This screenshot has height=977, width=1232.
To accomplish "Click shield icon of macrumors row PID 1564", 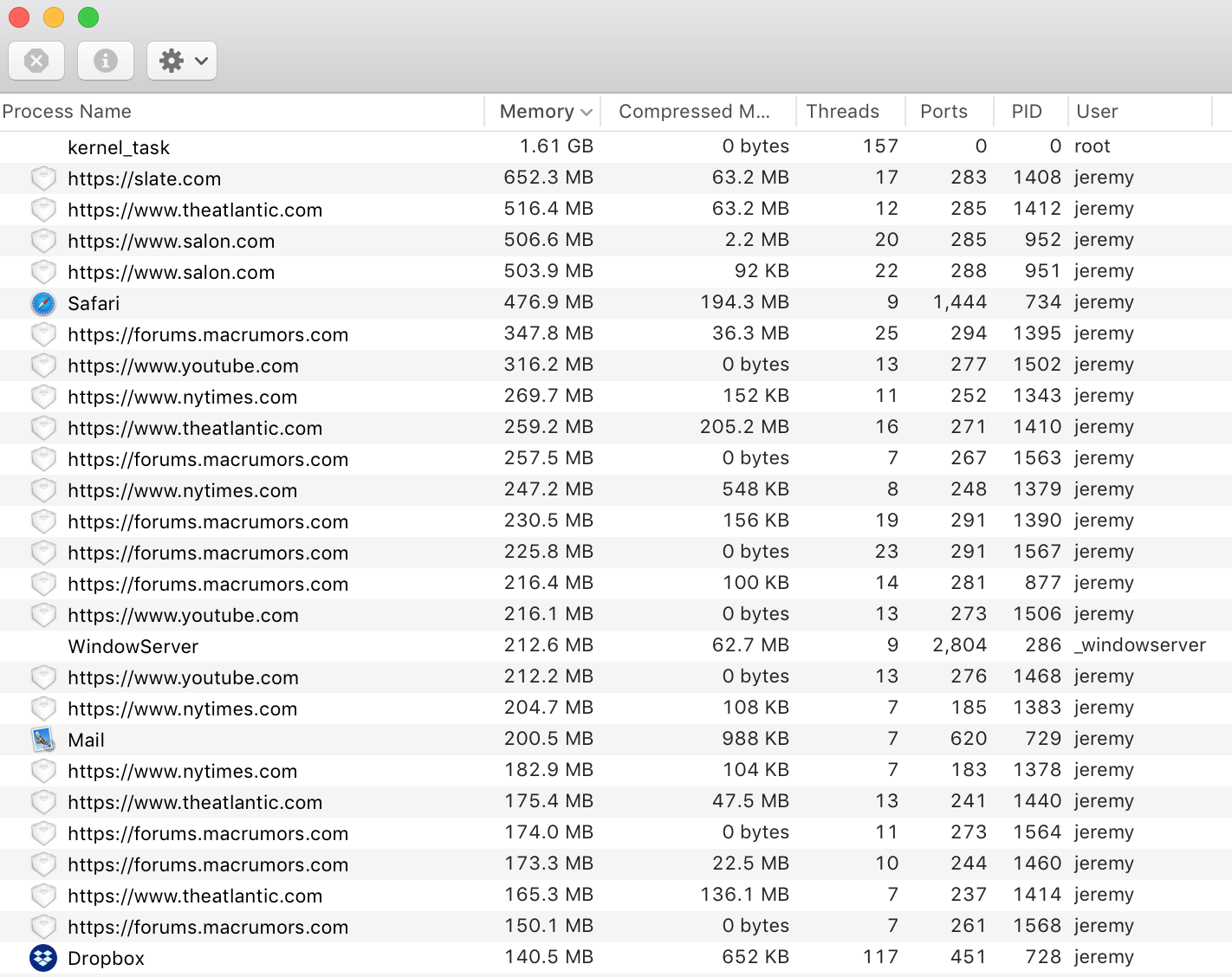I will pos(43,833).
